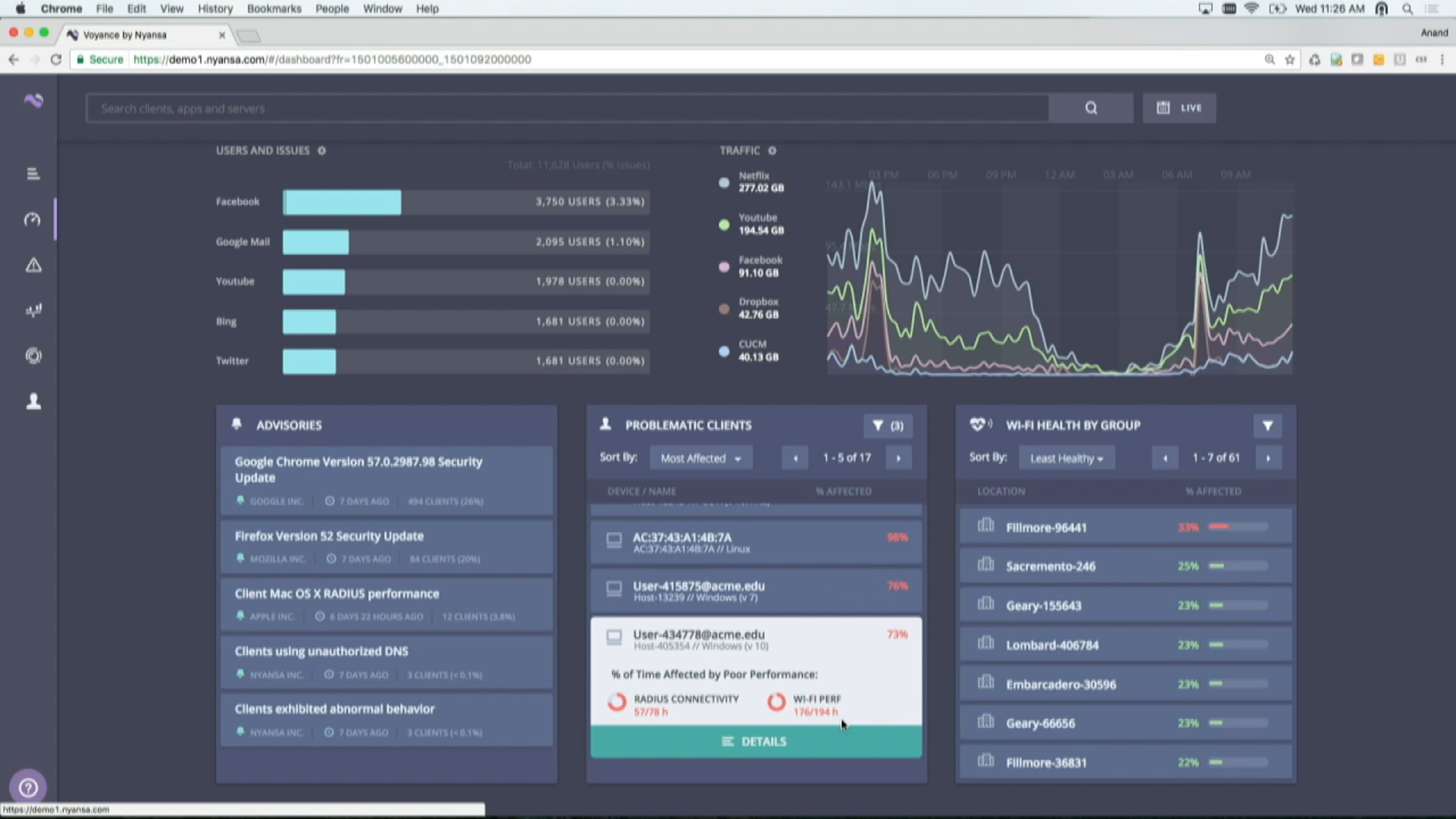Go back in Chrome
This screenshot has width=1456, height=819.
pyautogui.click(x=13, y=59)
